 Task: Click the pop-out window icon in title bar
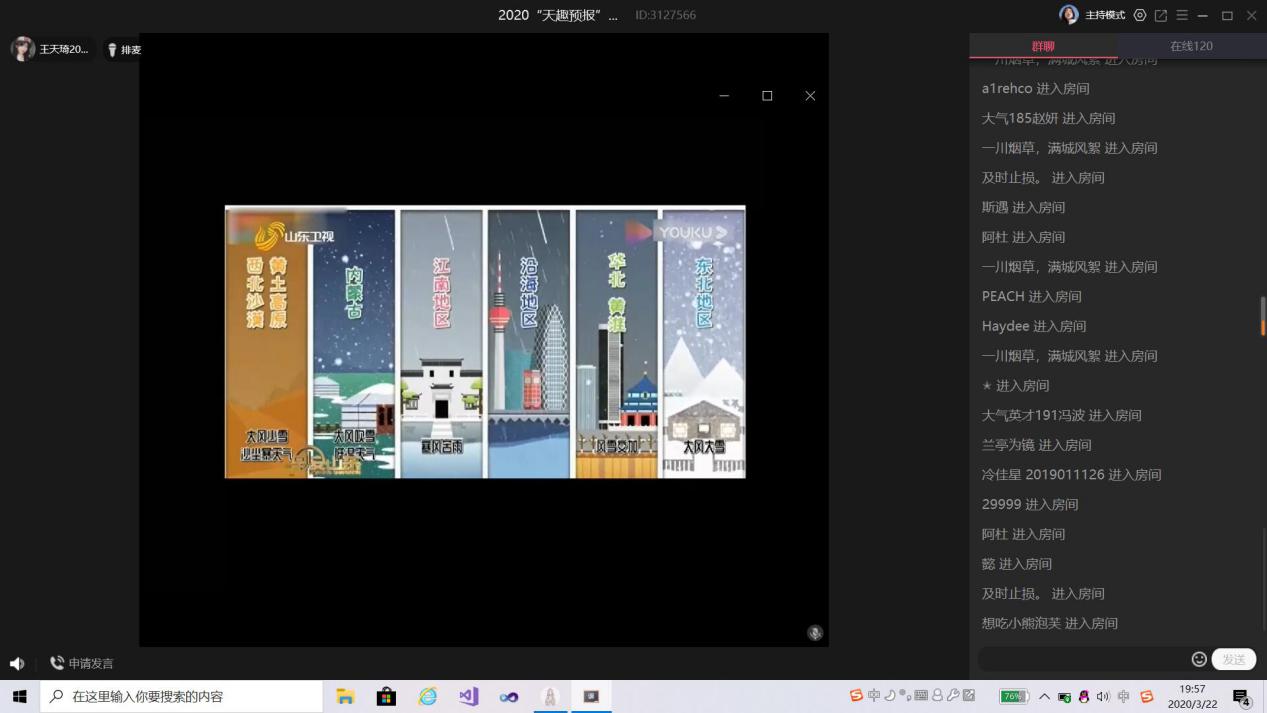point(1161,15)
